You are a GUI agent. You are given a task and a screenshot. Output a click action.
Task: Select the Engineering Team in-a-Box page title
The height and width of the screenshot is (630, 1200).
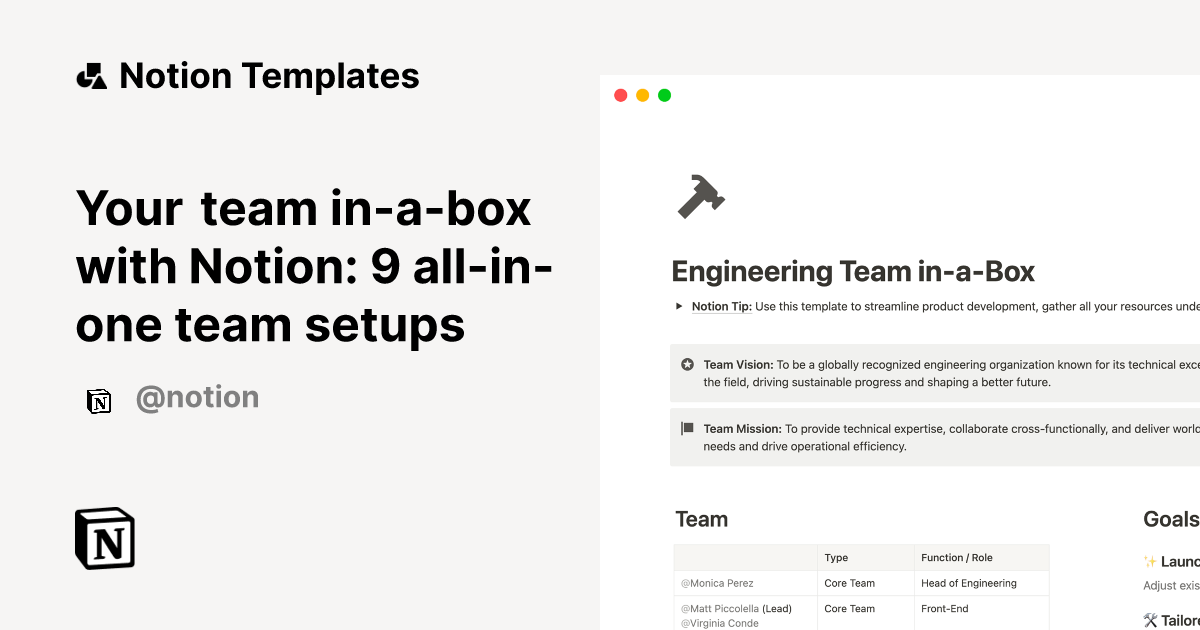(853, 271)
